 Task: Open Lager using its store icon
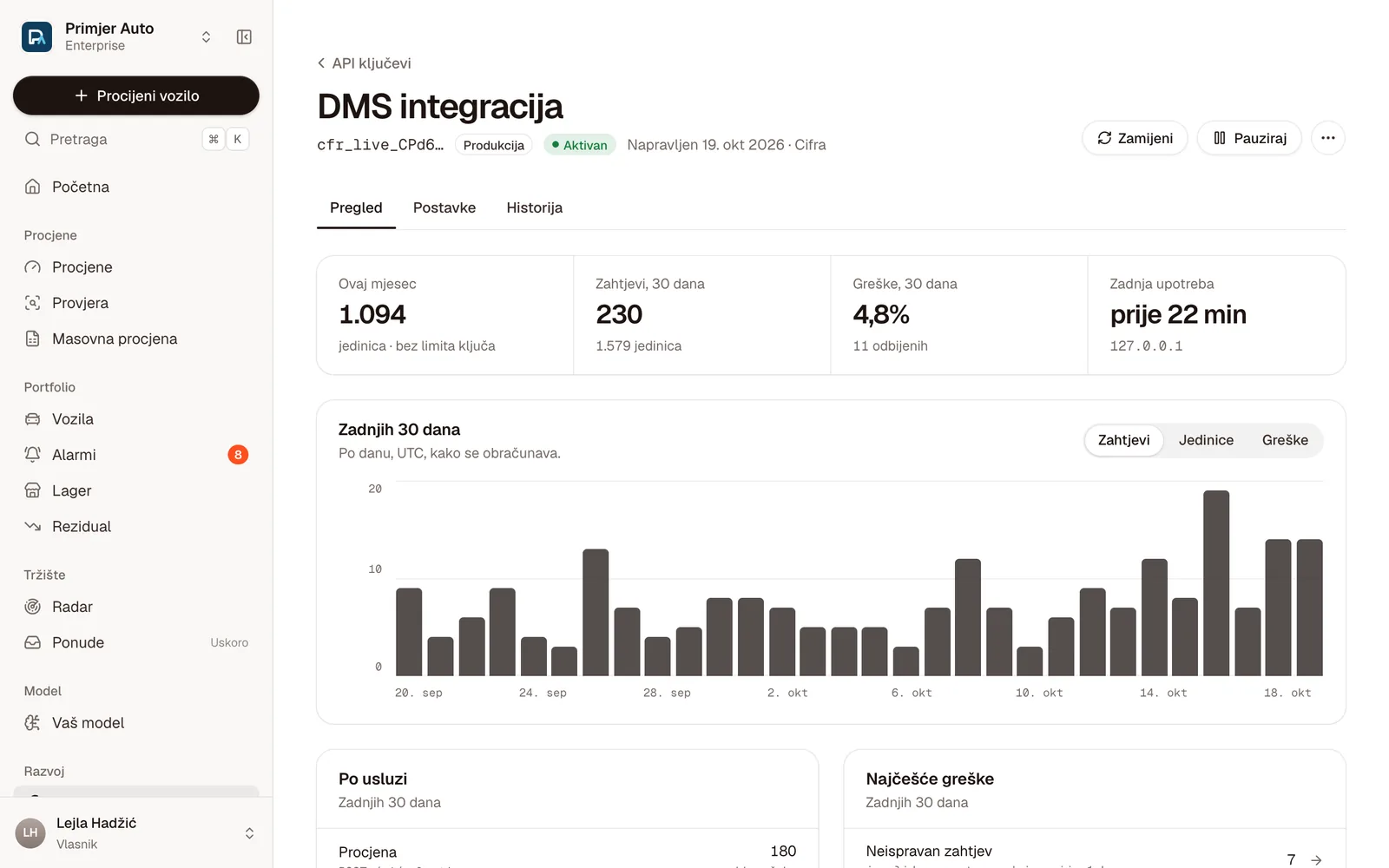pyautogui.click(x=33, y=490)
